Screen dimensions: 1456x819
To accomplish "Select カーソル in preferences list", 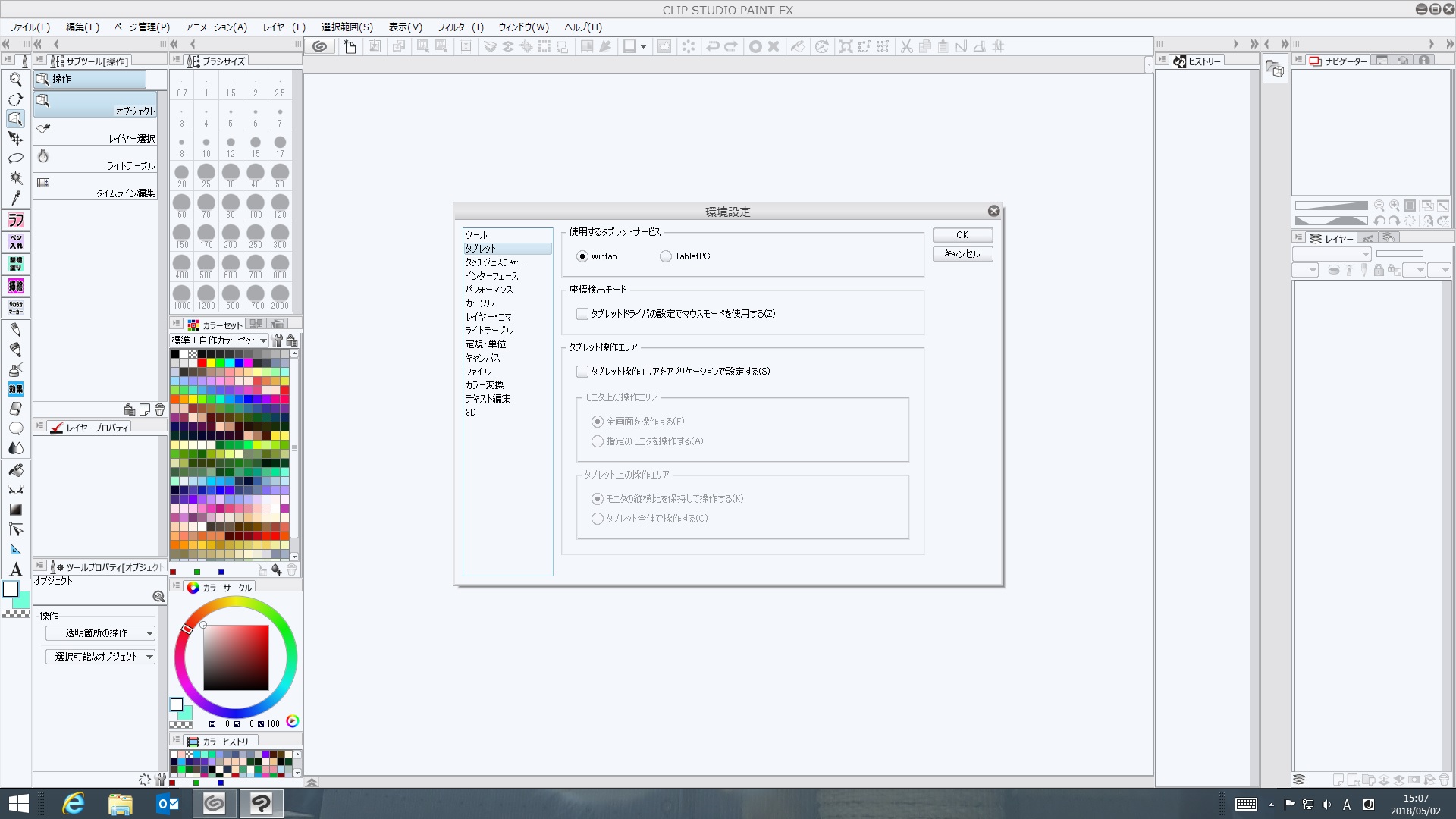I will [479, 303].
